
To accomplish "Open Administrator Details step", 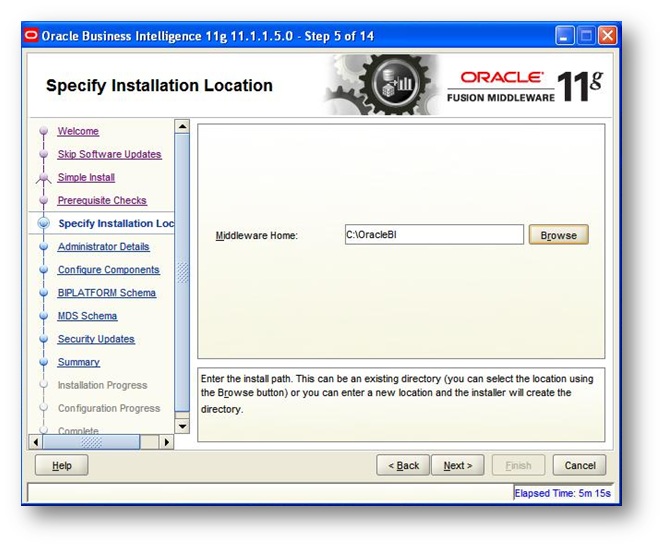I will pyautogui.click(x=104, y=246).
